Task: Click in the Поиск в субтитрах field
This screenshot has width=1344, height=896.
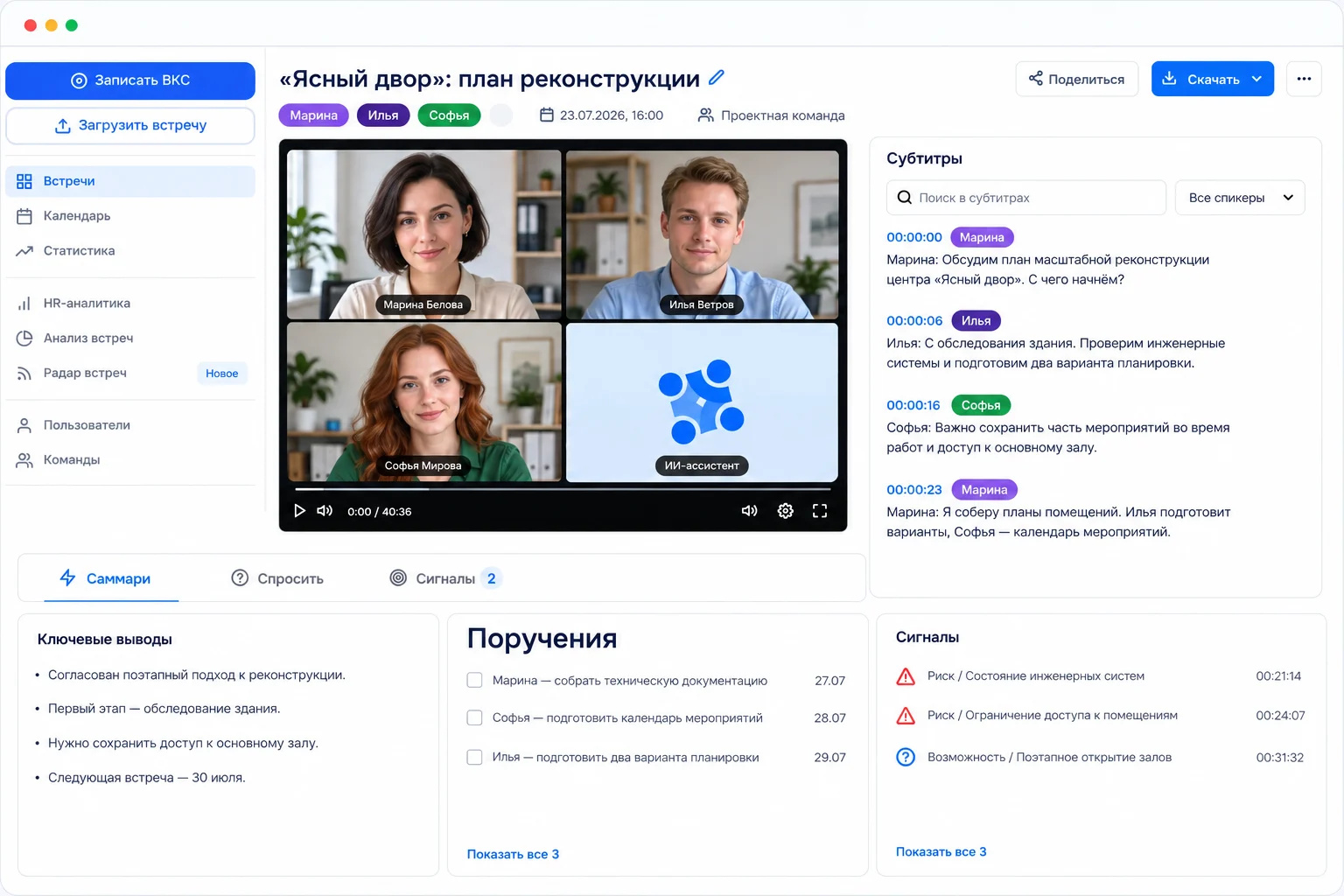Action: (1026, 198)
